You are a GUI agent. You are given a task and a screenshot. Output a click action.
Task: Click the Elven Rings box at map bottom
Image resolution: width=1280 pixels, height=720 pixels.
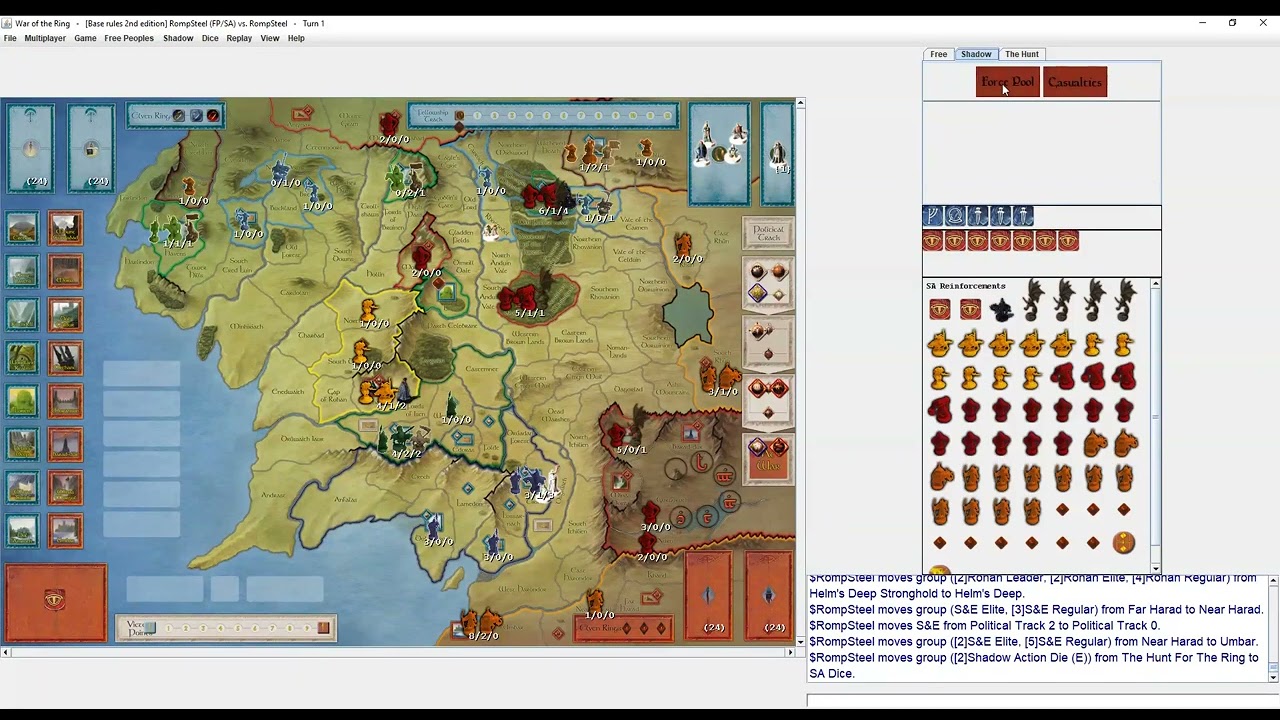622,628
